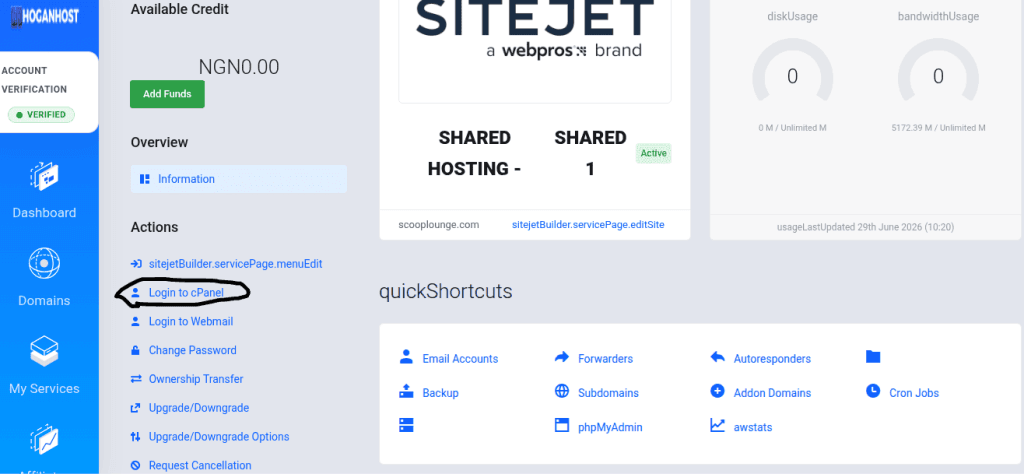Viewport: 1024px width, 474px height.
Task: Go to Domains in sidebar
Action: click(44, 301)
